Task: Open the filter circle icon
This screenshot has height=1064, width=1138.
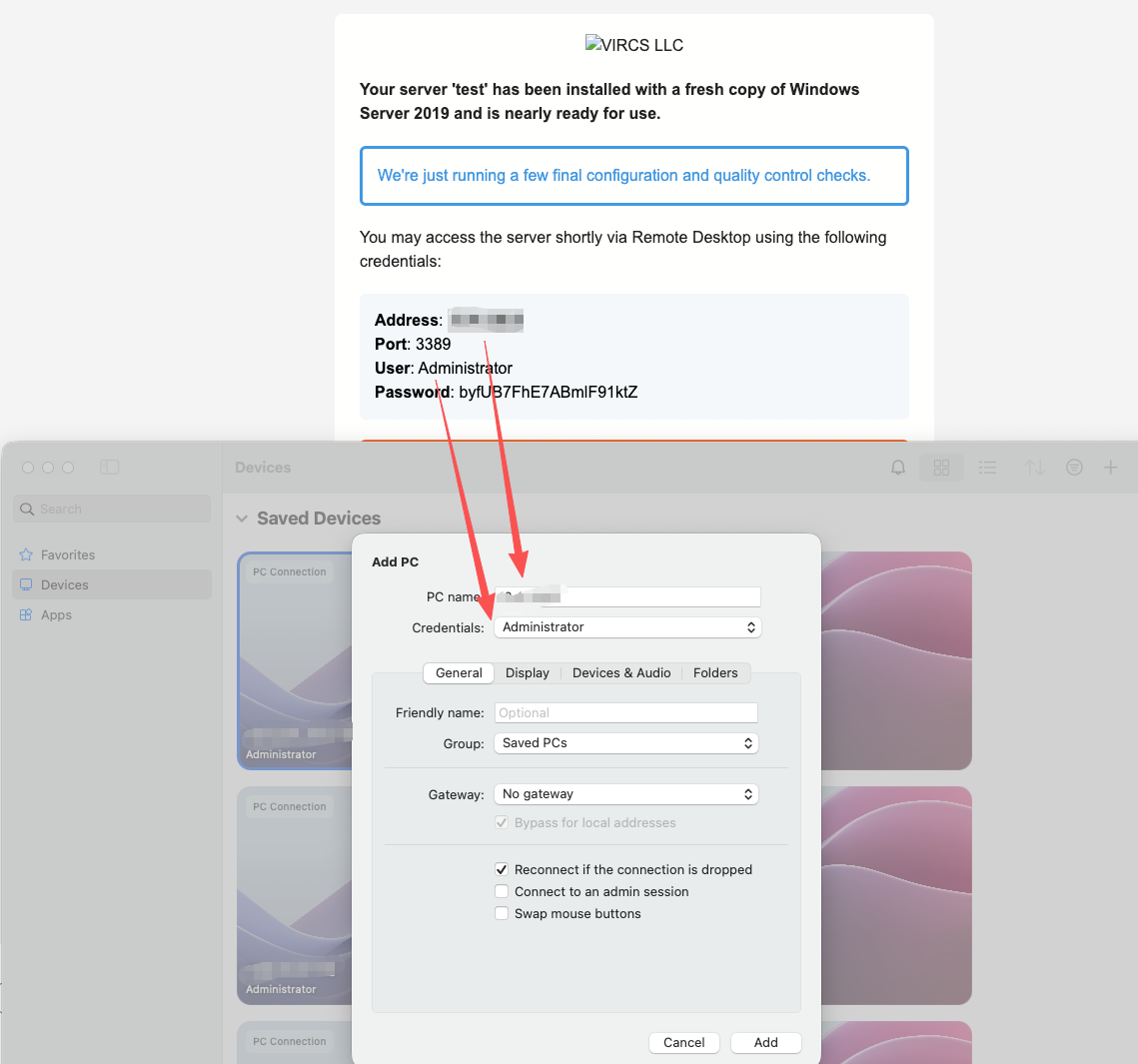Action: [1074, 468]
